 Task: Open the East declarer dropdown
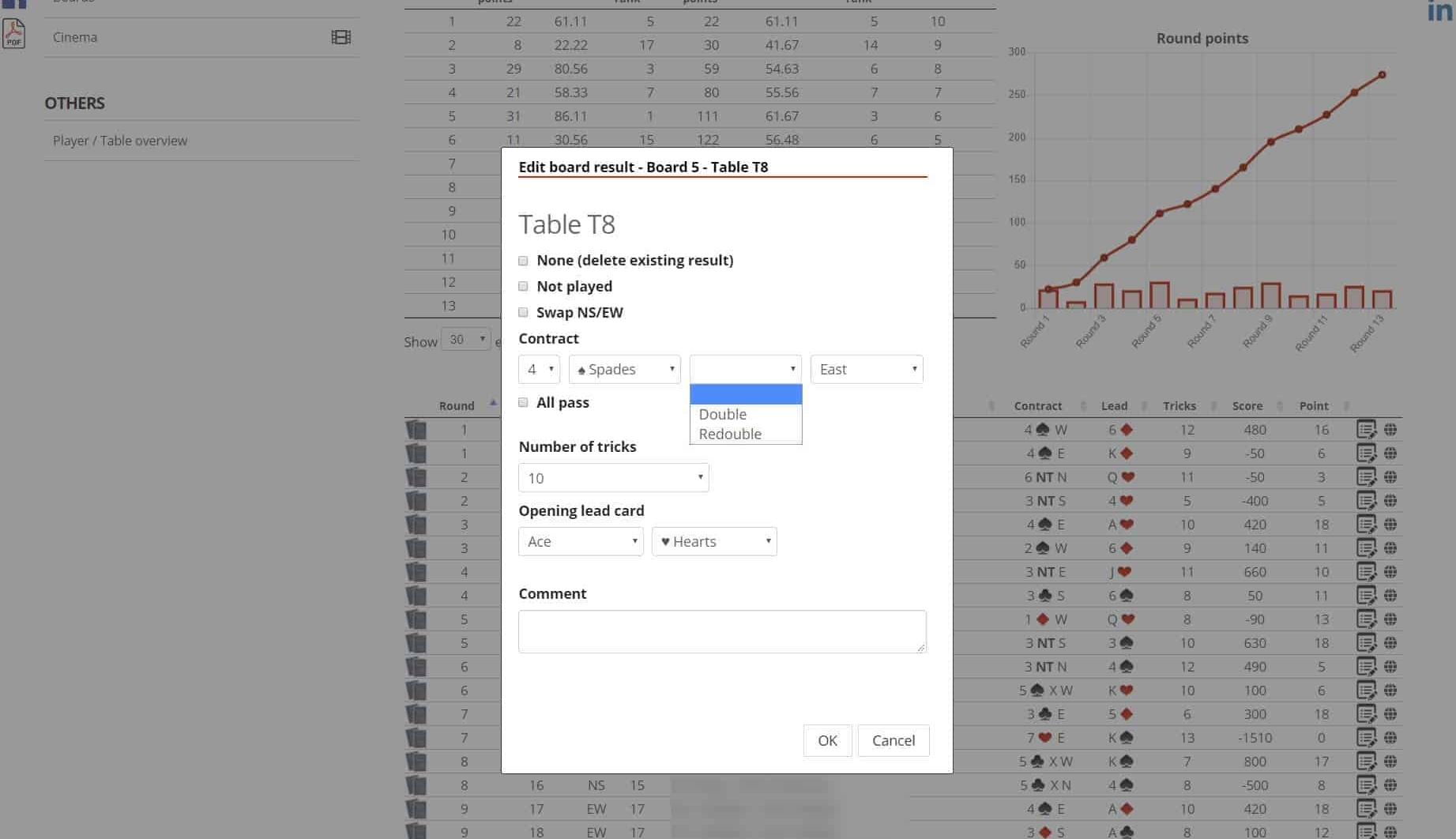(x=867, y=370)
